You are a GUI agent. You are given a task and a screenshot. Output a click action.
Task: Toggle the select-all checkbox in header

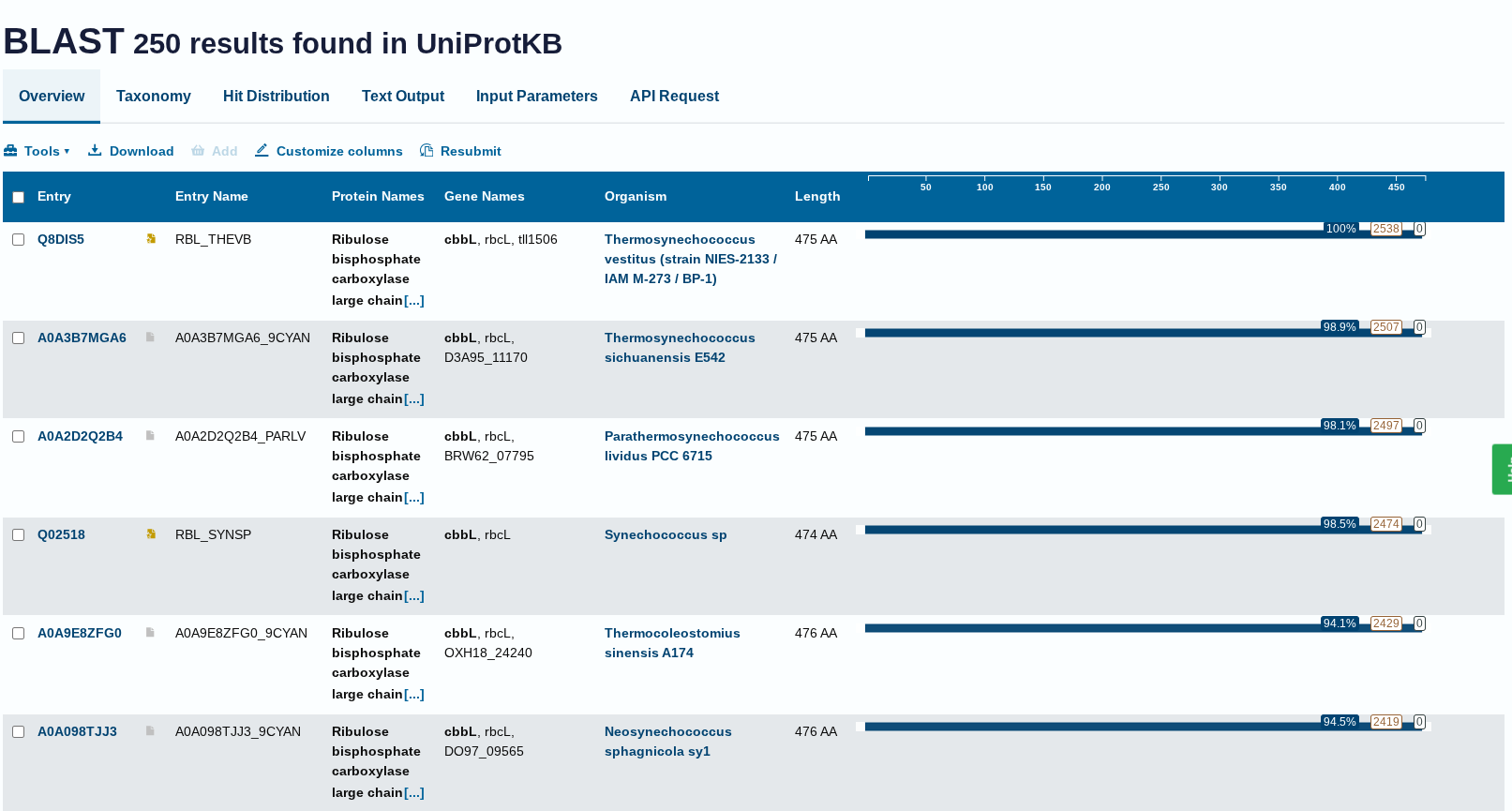[x=18, y=197]
